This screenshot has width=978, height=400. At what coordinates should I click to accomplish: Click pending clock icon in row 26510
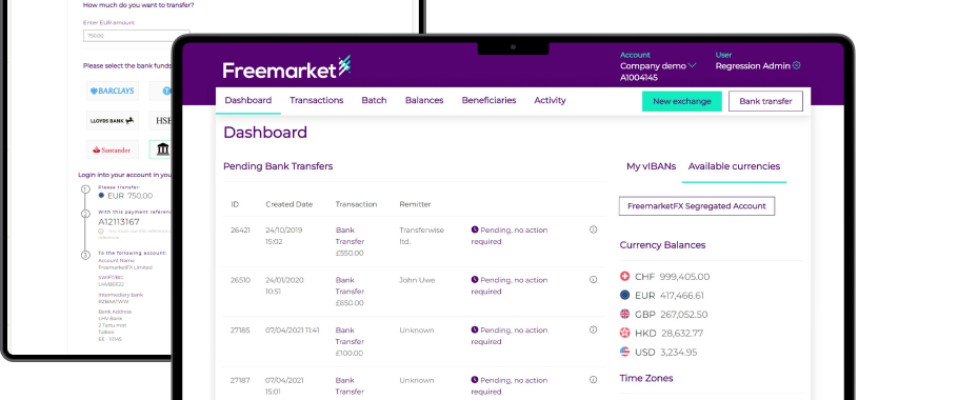click(475, 280)
